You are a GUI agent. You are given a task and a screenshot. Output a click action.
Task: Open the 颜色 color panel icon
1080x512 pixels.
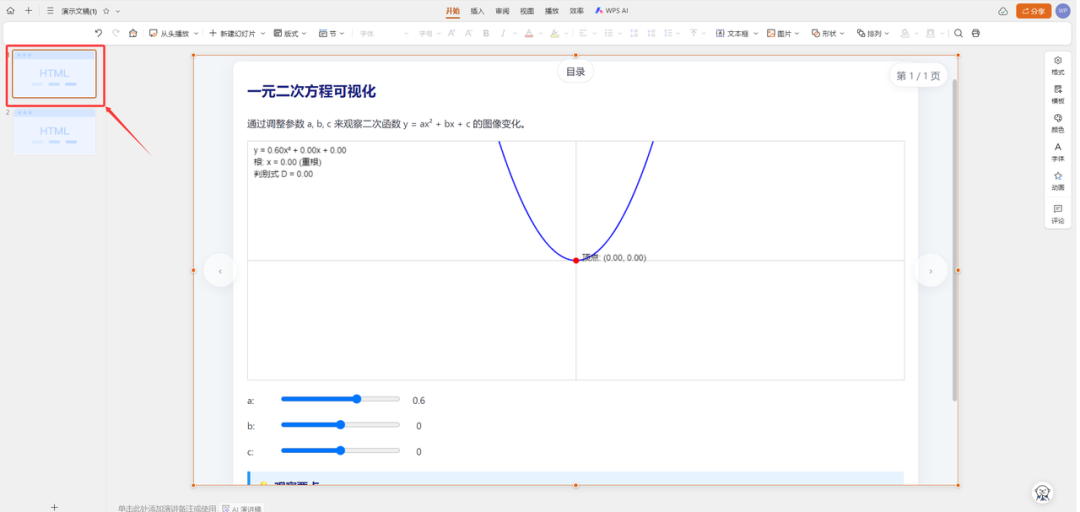(x=1058, y=122)
